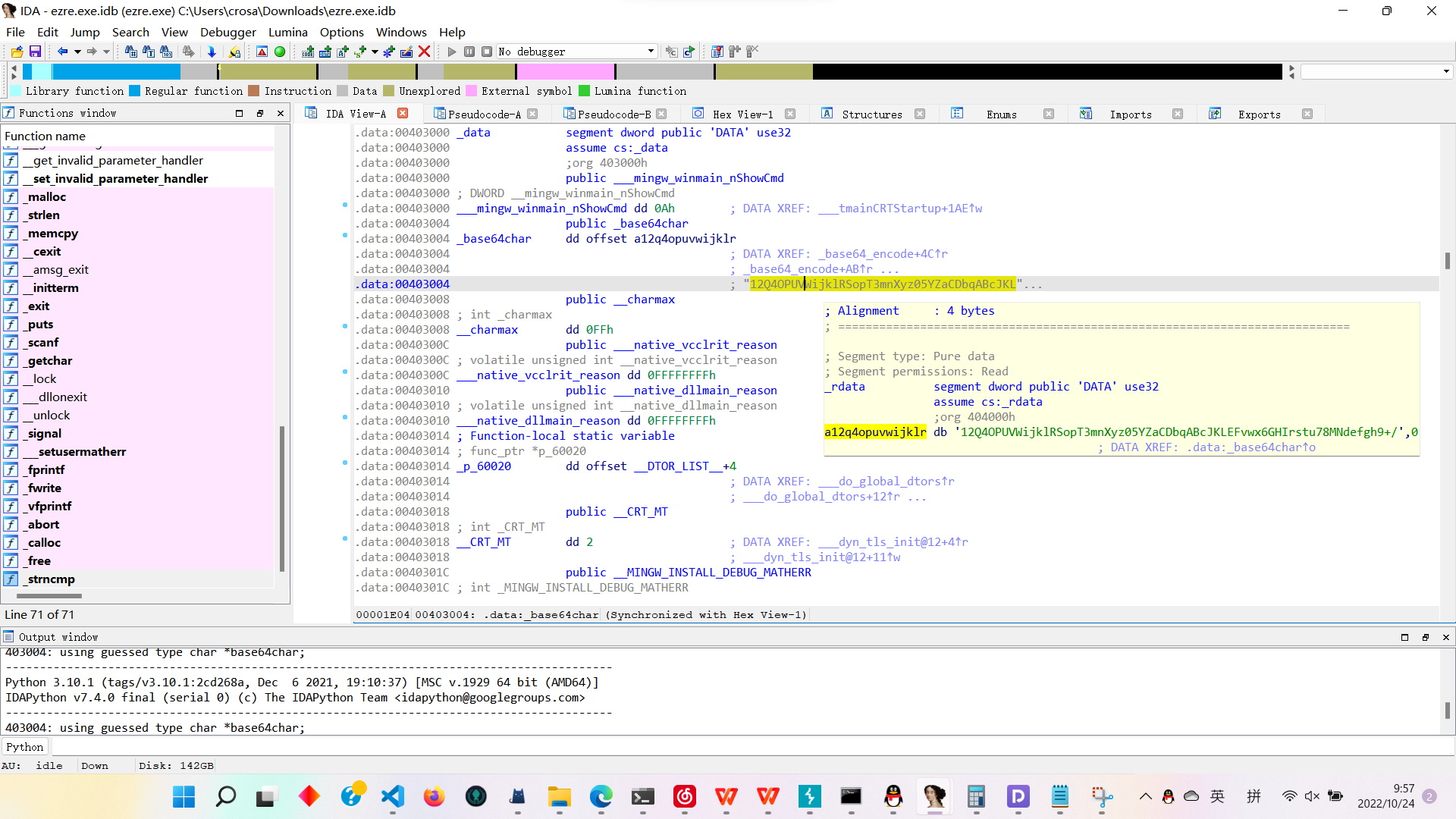Open the Jump menu
The width and height of the screenshot is (1456, 819).
[85, 32]
